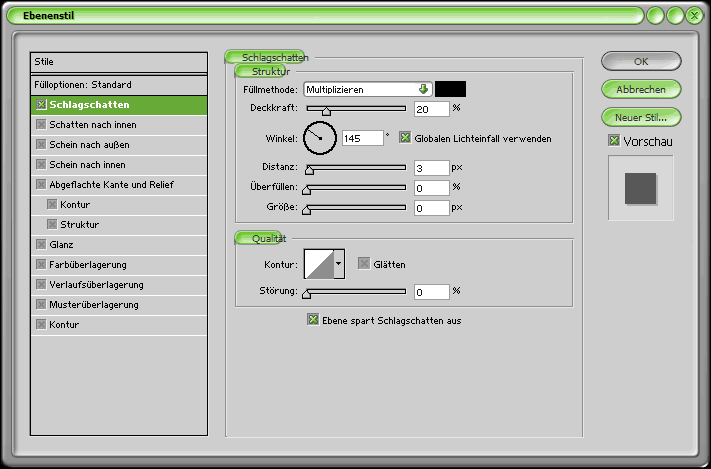Image resolution: width=711 pixels, height=469 pixels.
Task: Select the Schatten nach innen label
Action: tap(93, 125)
